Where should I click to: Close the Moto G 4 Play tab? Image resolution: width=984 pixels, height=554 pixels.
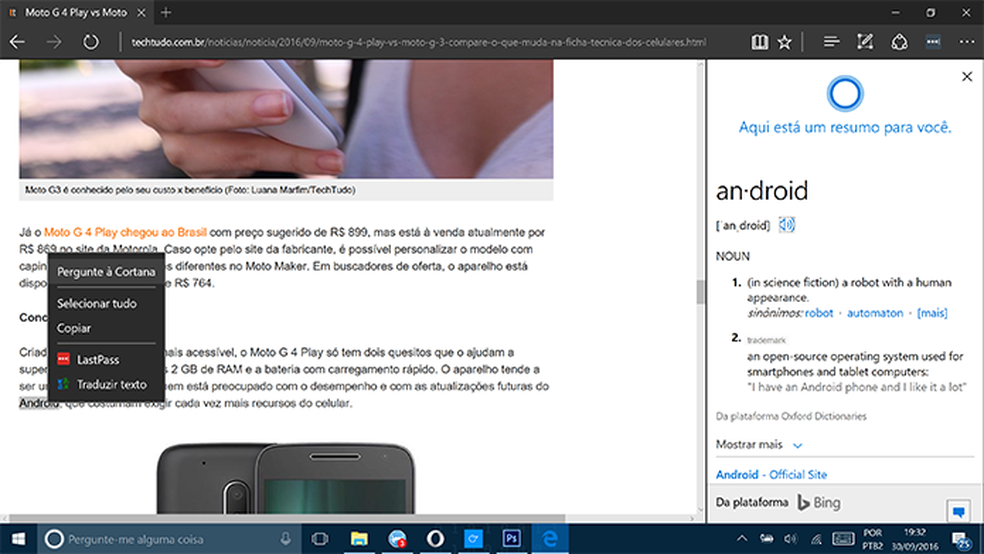pos(142,12)
